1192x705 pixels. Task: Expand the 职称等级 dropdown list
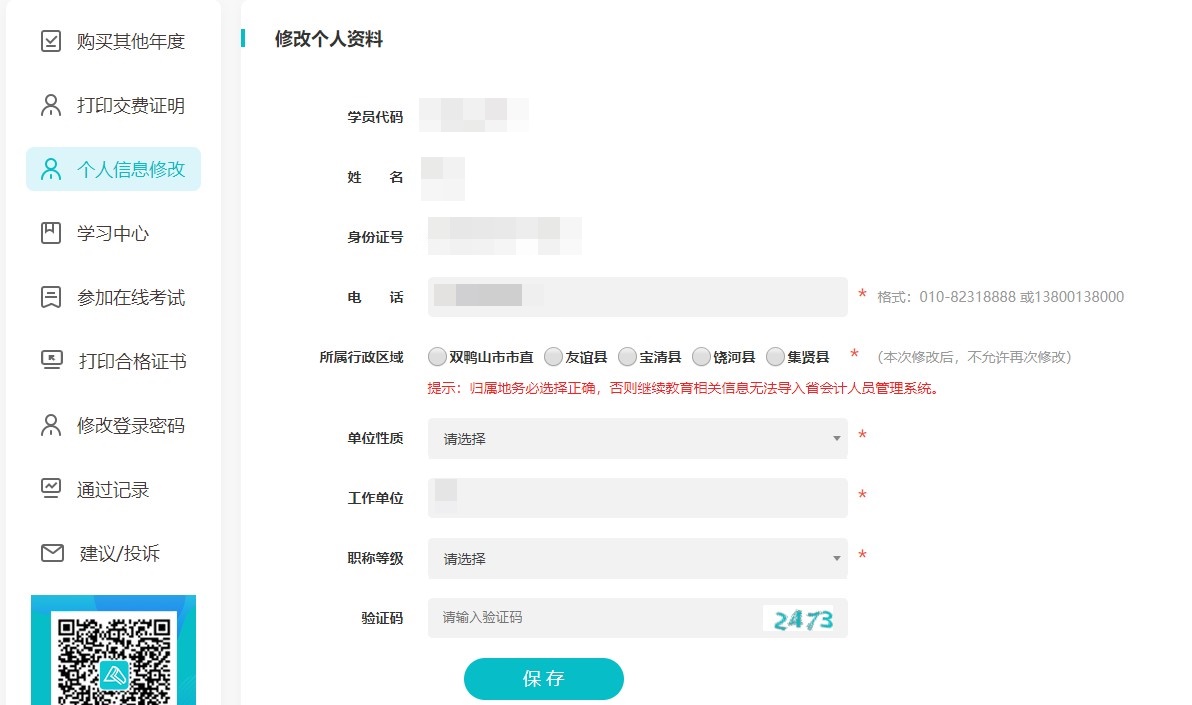tap(637, 558)
